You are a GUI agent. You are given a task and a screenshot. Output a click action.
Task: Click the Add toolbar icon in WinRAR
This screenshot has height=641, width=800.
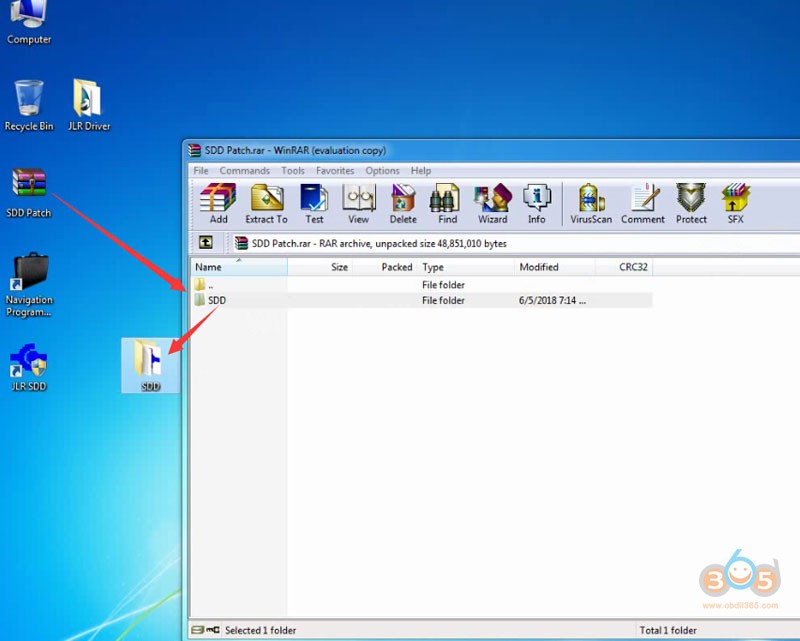point(218,203)
